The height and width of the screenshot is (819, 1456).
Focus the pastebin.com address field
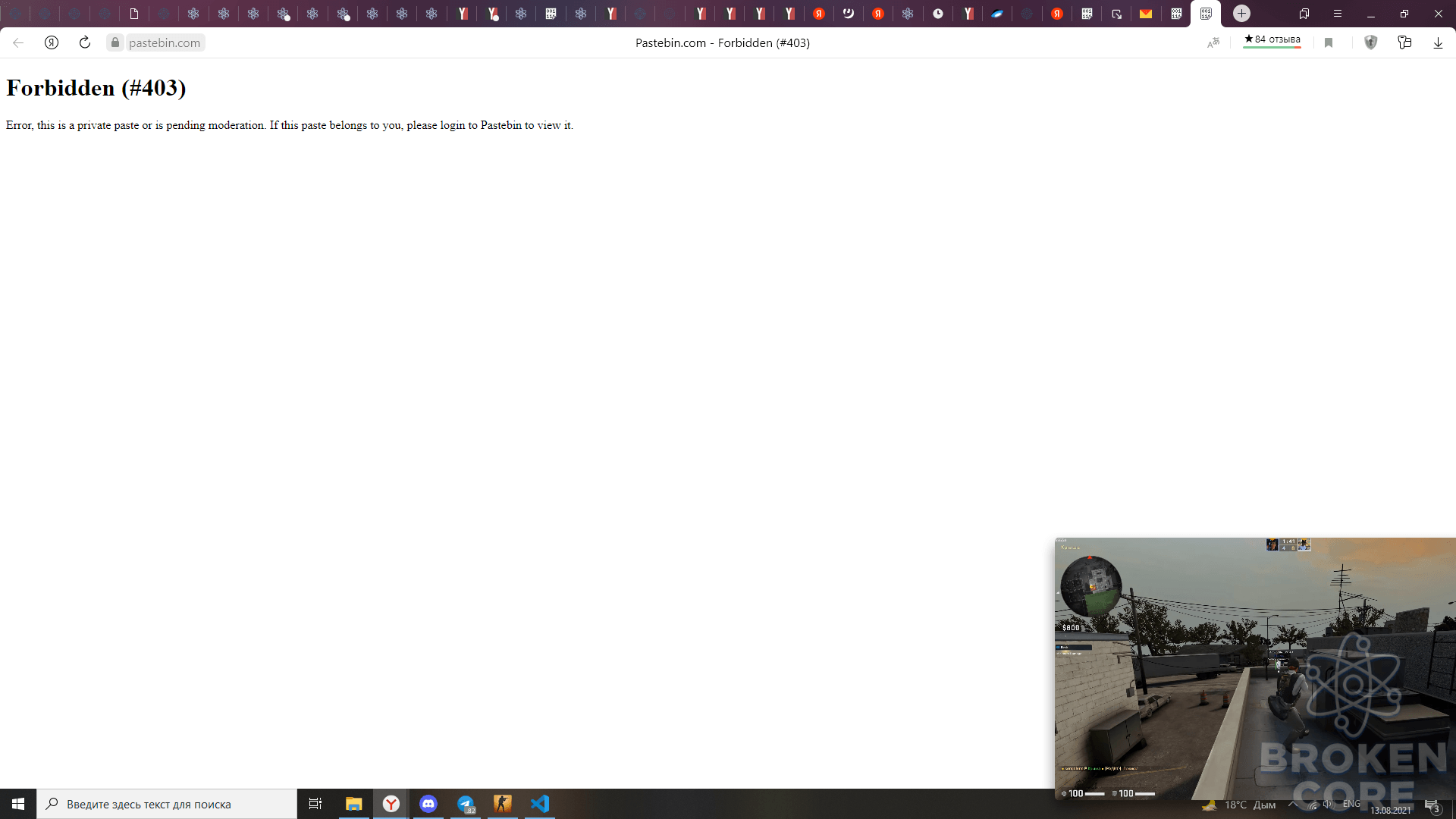[165, 43]
